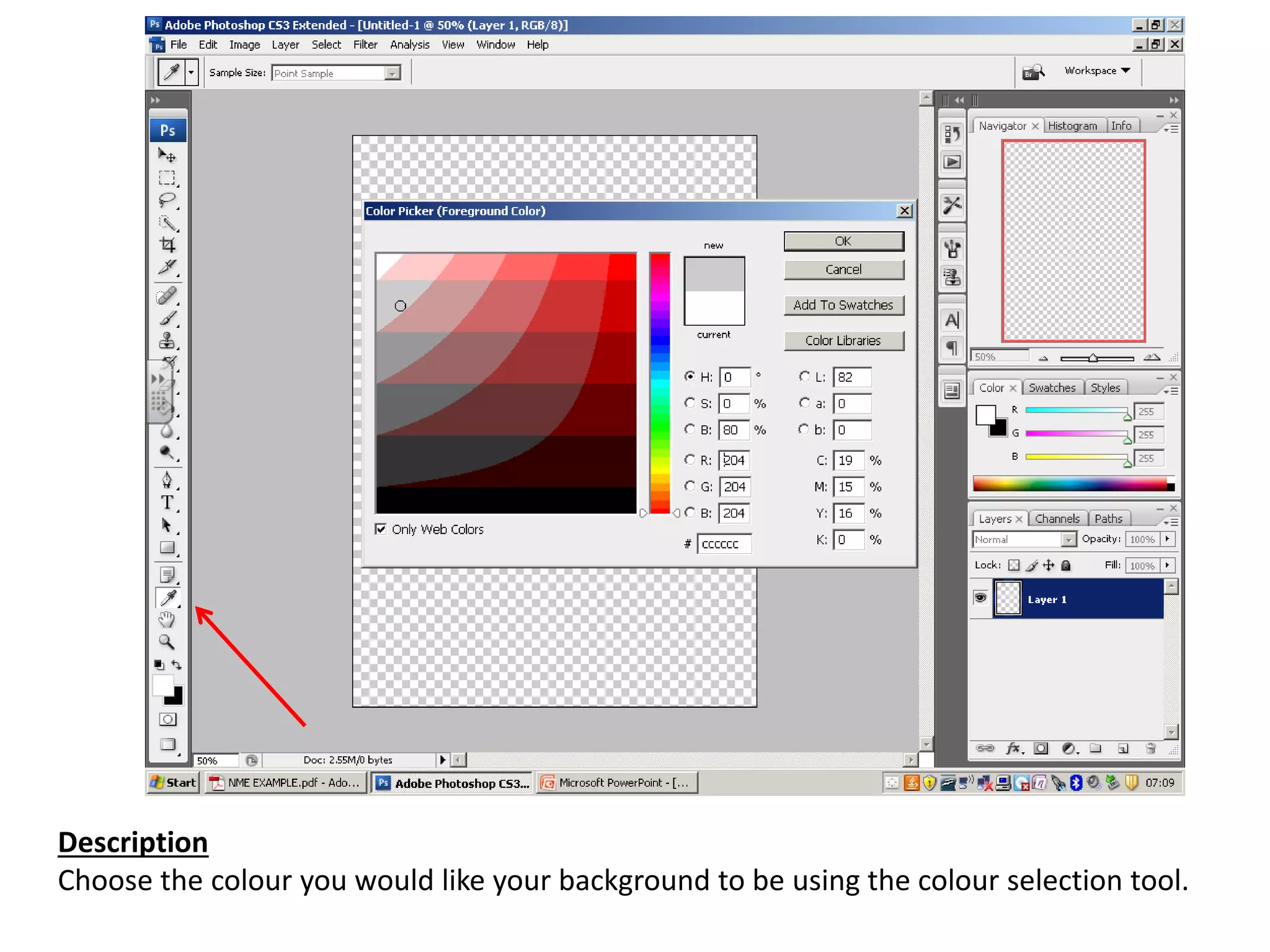1270x952 pixels.
Task: Select the Brush tool
Action: (167, 318)
